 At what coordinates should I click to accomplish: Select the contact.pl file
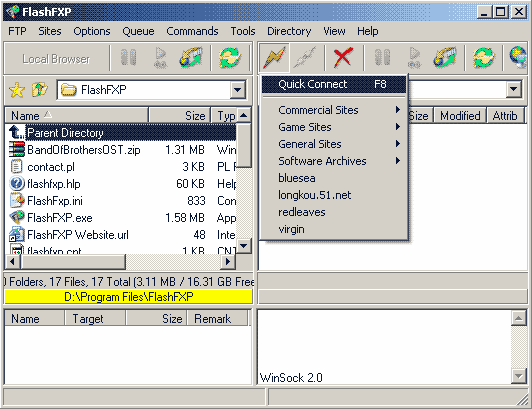point(121,167)
